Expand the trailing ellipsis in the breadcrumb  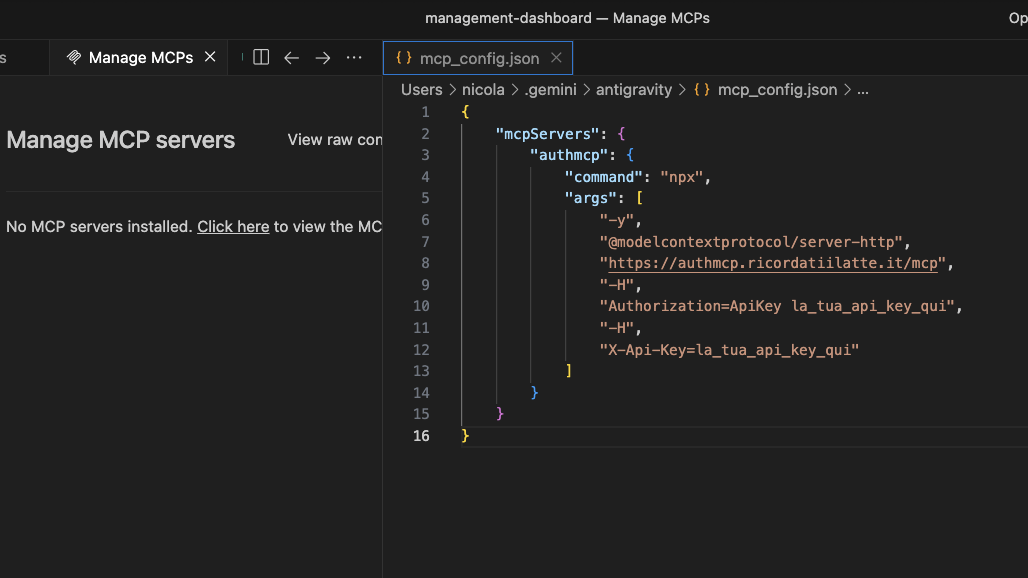coord(862,89)
